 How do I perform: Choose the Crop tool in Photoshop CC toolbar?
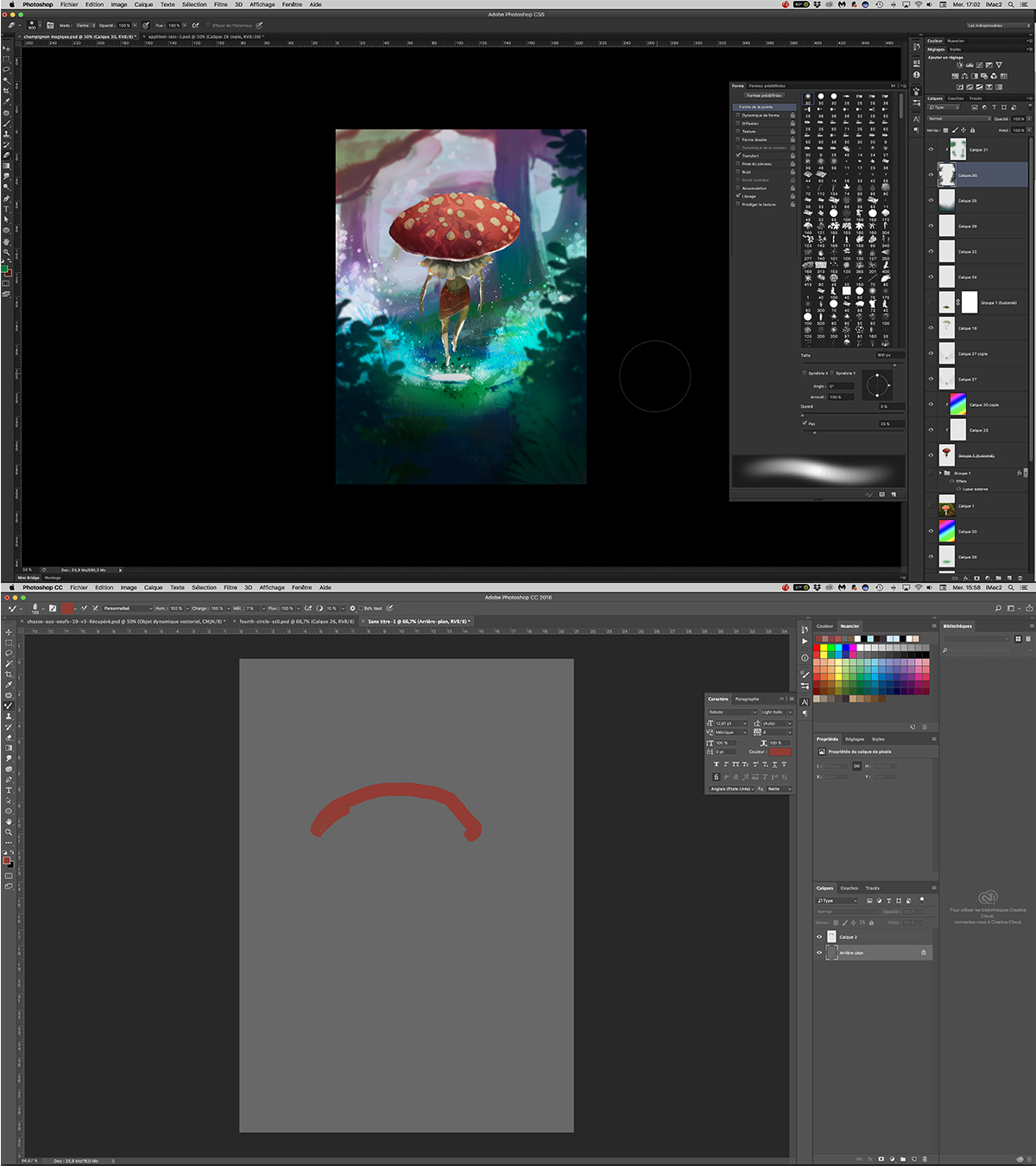(9, 674)
